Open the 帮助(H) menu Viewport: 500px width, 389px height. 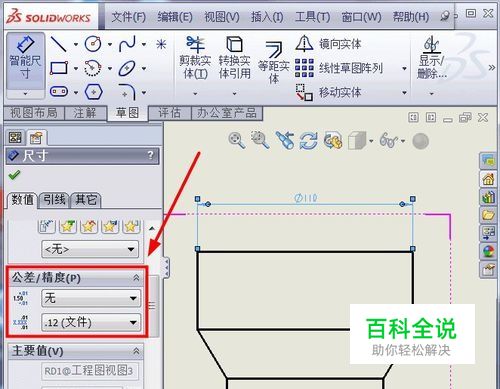pyautogui.click(x=411, y=17)
